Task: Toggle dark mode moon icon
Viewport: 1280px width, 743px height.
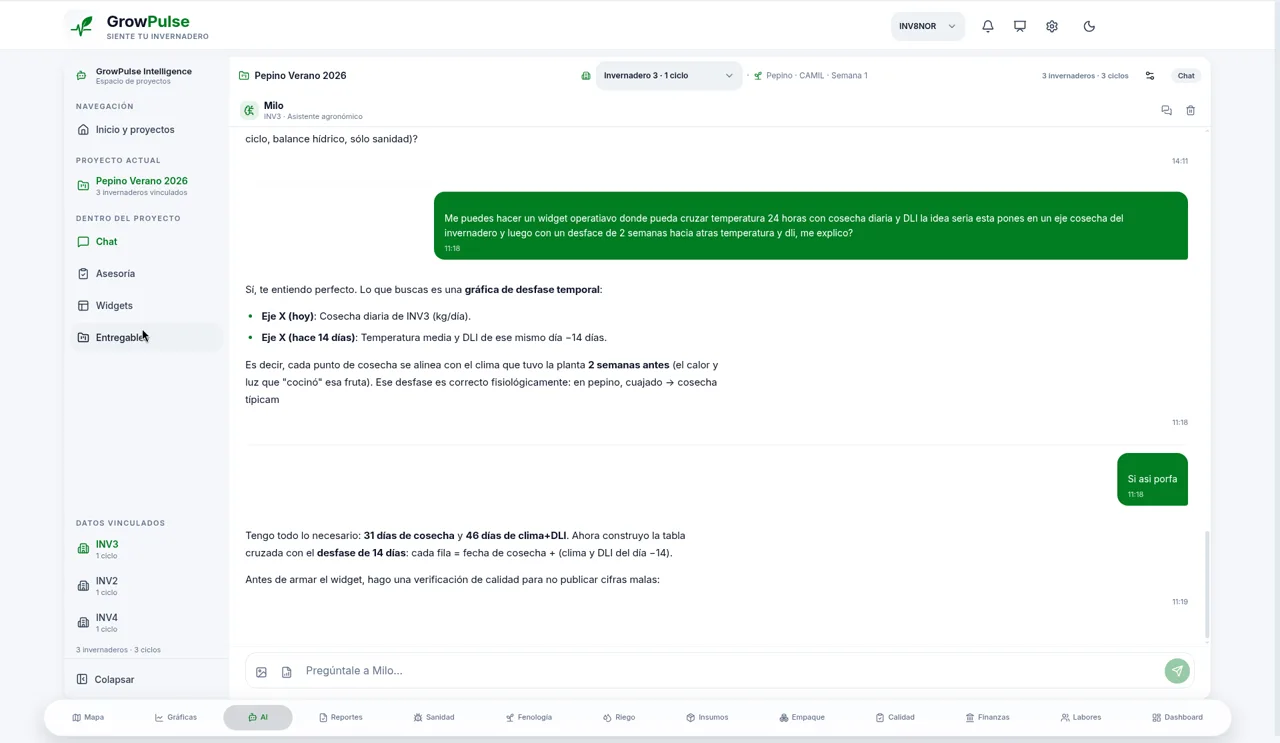Action: [x=1089, y=26]
